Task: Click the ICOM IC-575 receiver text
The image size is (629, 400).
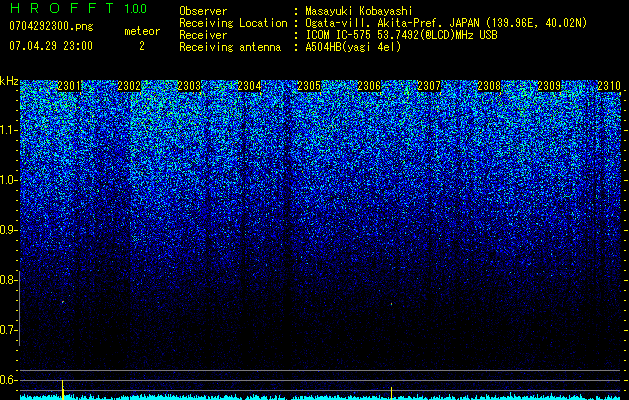Action: (401, 35)
